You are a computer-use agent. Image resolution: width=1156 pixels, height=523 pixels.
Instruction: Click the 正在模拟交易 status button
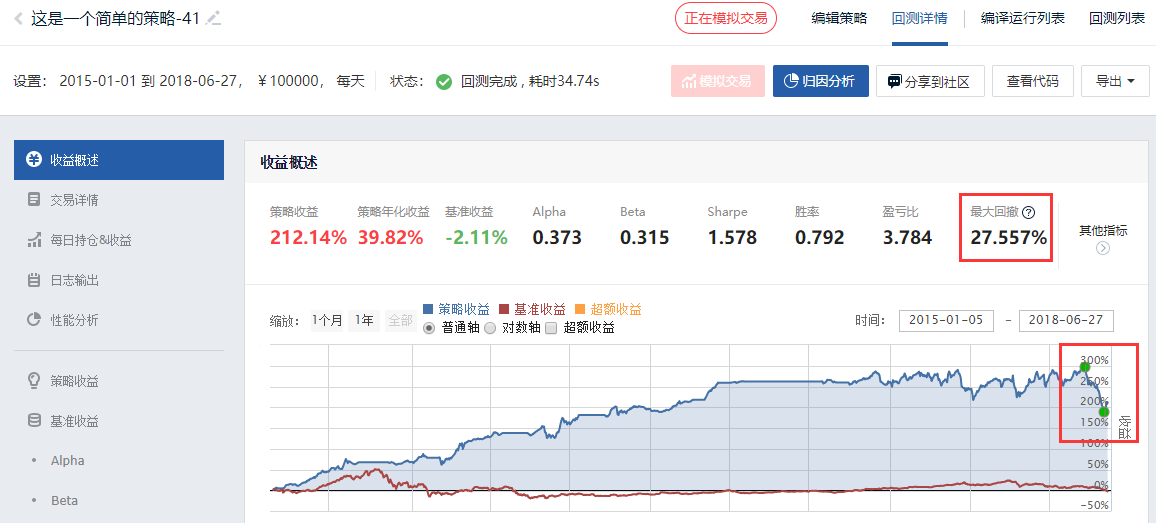pyautogui.click(x=725, y=18)
